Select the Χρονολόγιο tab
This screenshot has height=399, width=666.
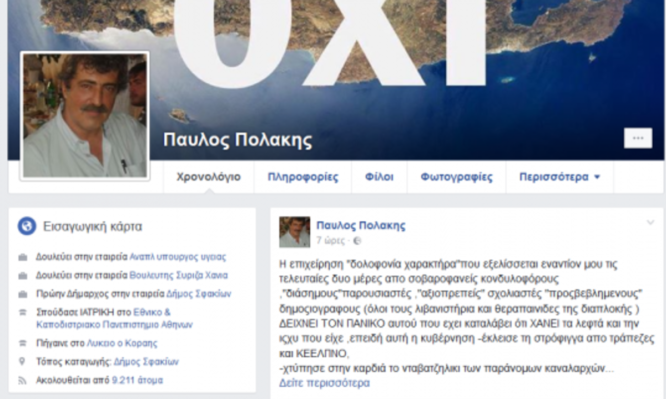[x=209, y=177]
